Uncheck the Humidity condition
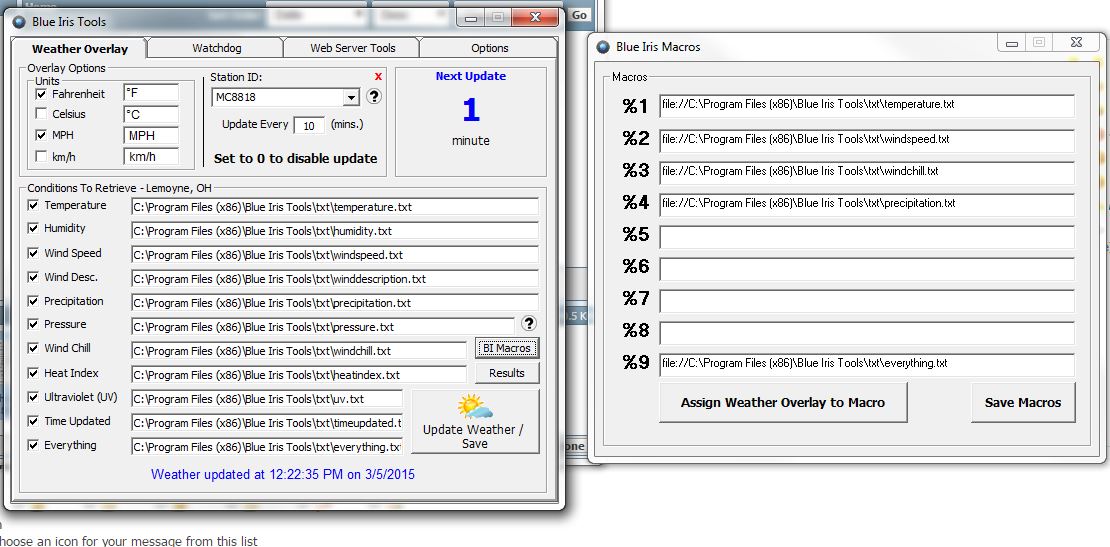The width and height of the screenshot is (1110, 547). click(x=33, y=229)
